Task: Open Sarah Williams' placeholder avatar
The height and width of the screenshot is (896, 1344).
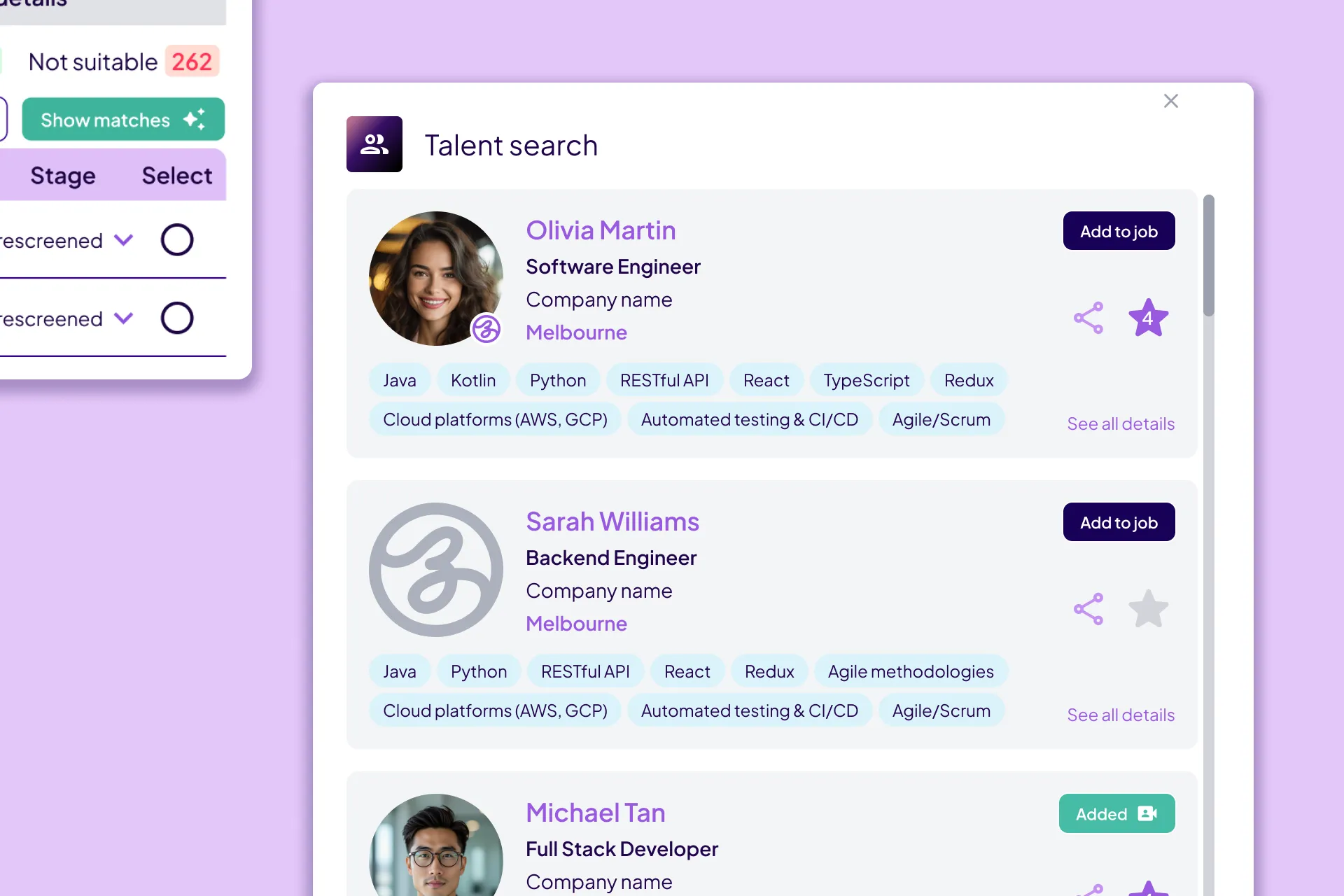Action: (x=435, y=570)
